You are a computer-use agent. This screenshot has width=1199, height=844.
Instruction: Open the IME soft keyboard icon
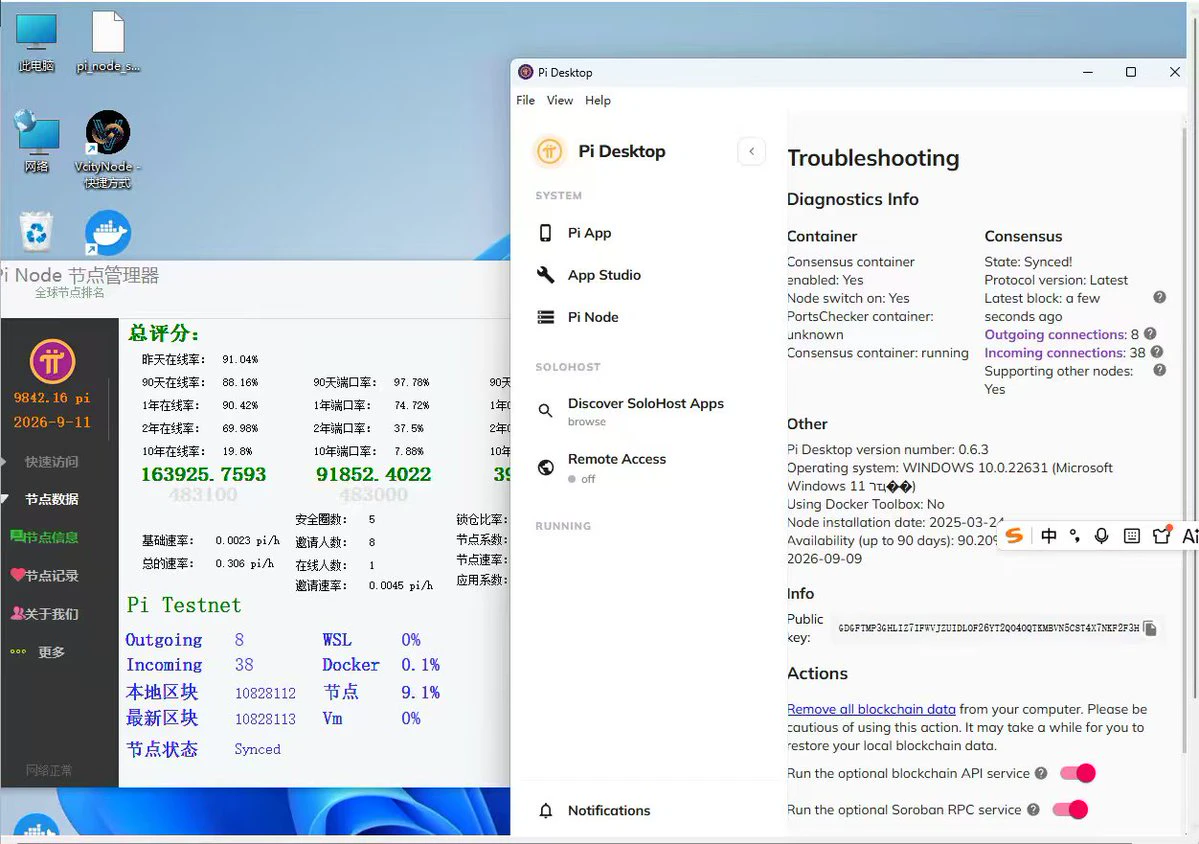[1132, 536]
